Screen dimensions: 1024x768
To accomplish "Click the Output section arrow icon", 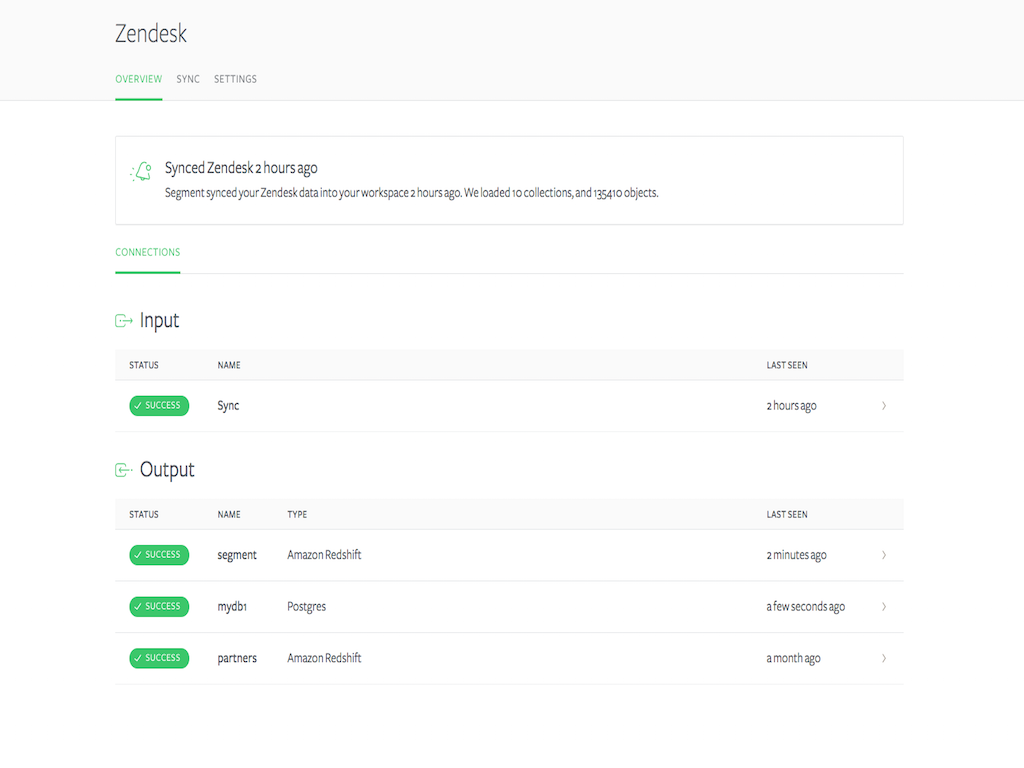I will [124, 470].
